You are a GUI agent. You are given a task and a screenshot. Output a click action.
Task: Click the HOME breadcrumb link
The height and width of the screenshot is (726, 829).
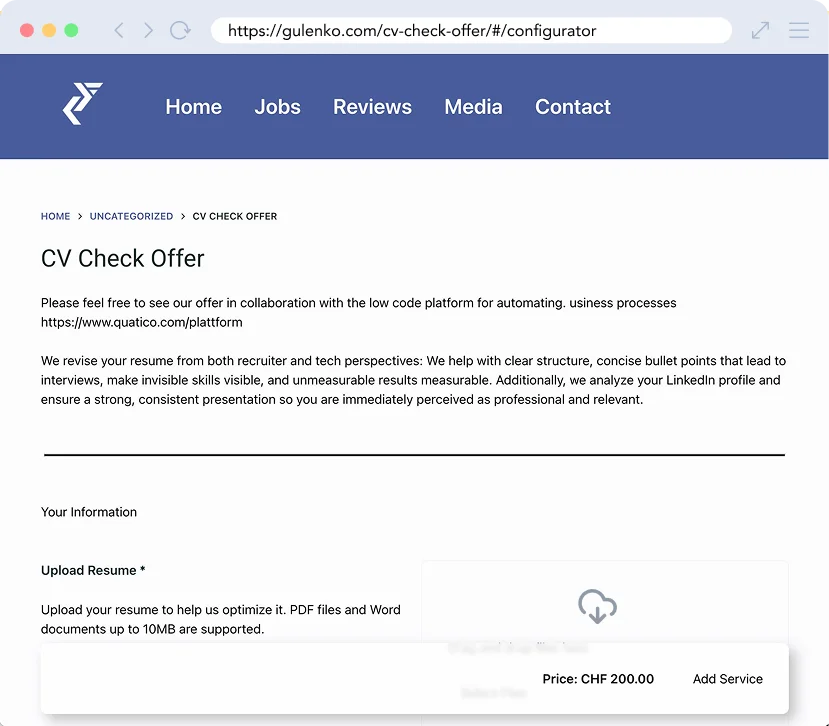pyautogui.click(x=55, y=216)
